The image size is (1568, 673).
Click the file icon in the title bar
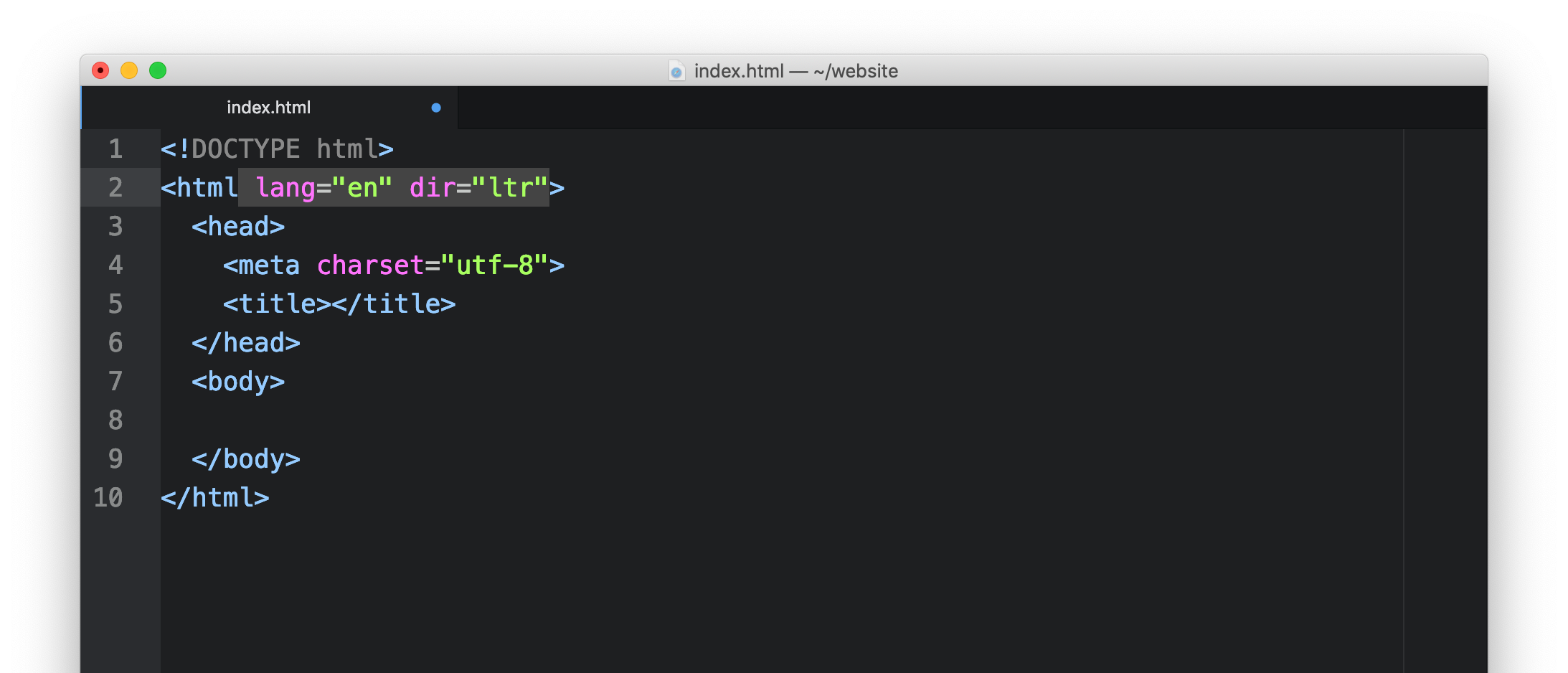tap(676, 71)
